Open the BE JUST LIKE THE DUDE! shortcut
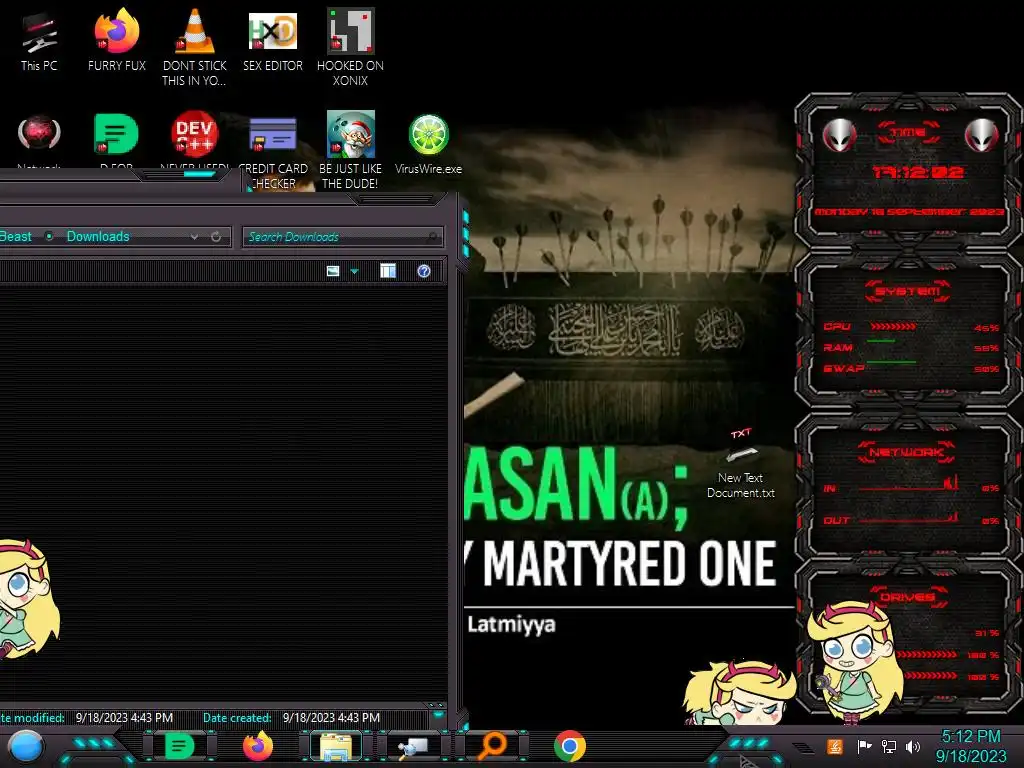Screen dimensions: 1024x768 (x=351, y=150)
